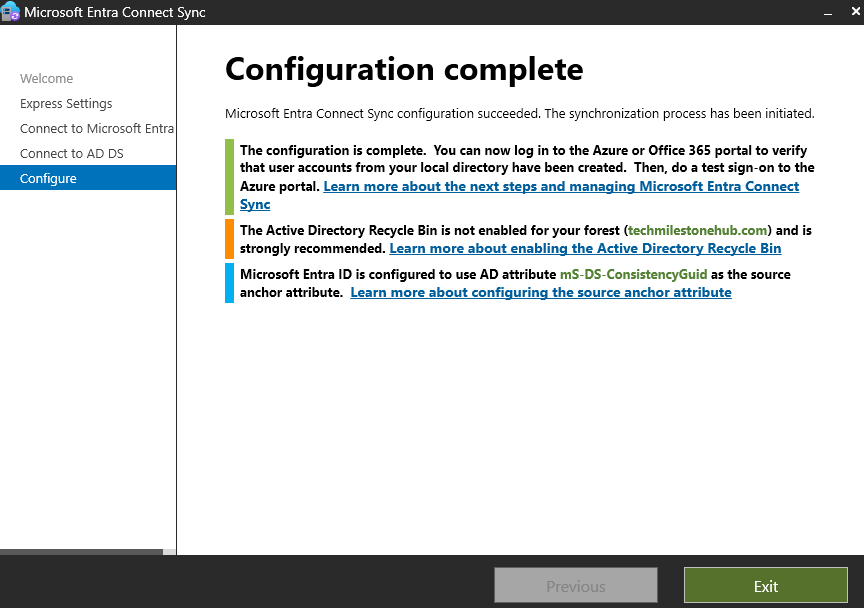Open the Active Directory Recycle Bin link
The height and width of the screenshot is (608, 864).
(585, 249)
